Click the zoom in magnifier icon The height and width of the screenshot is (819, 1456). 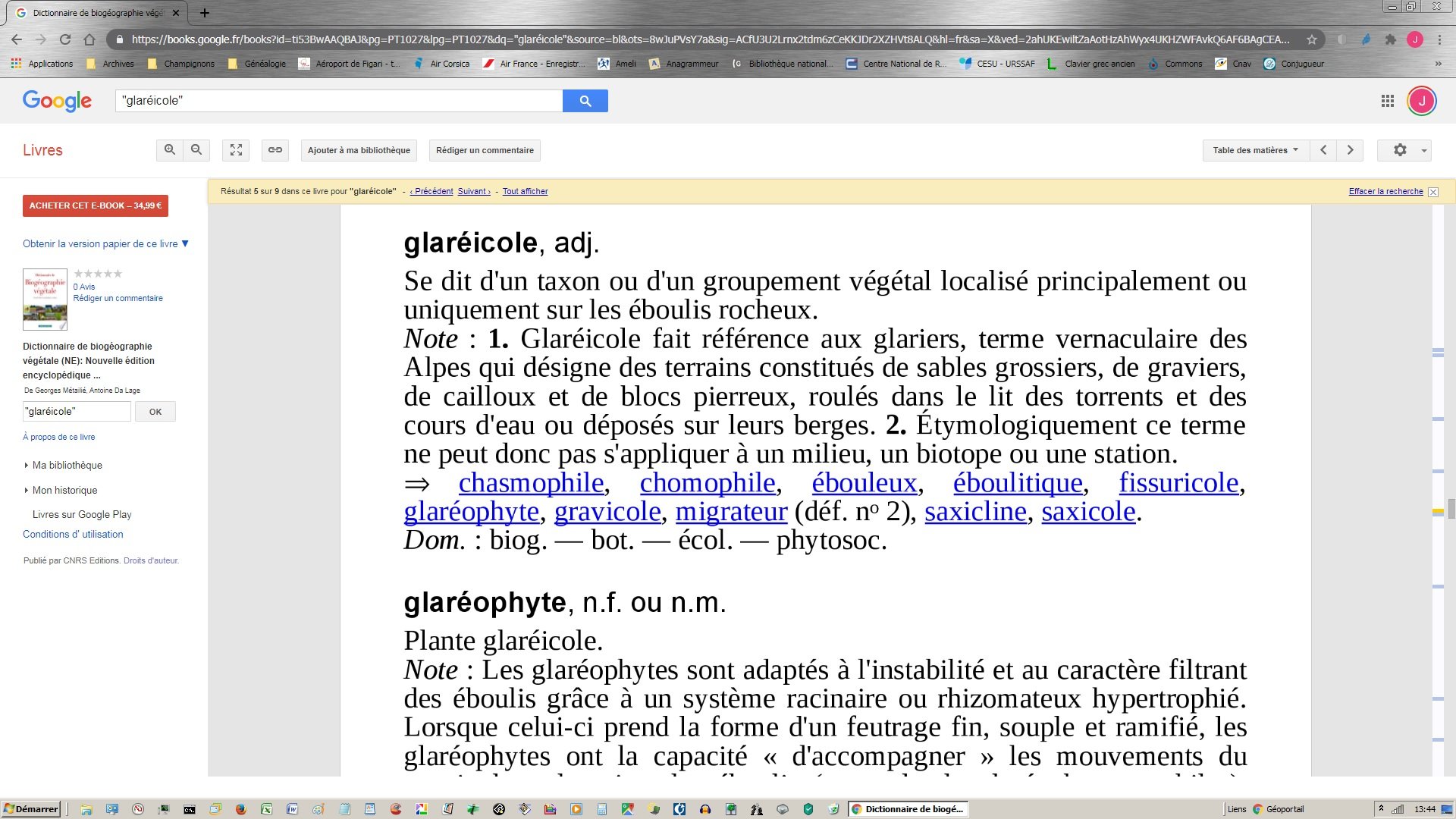click(170, 150)
